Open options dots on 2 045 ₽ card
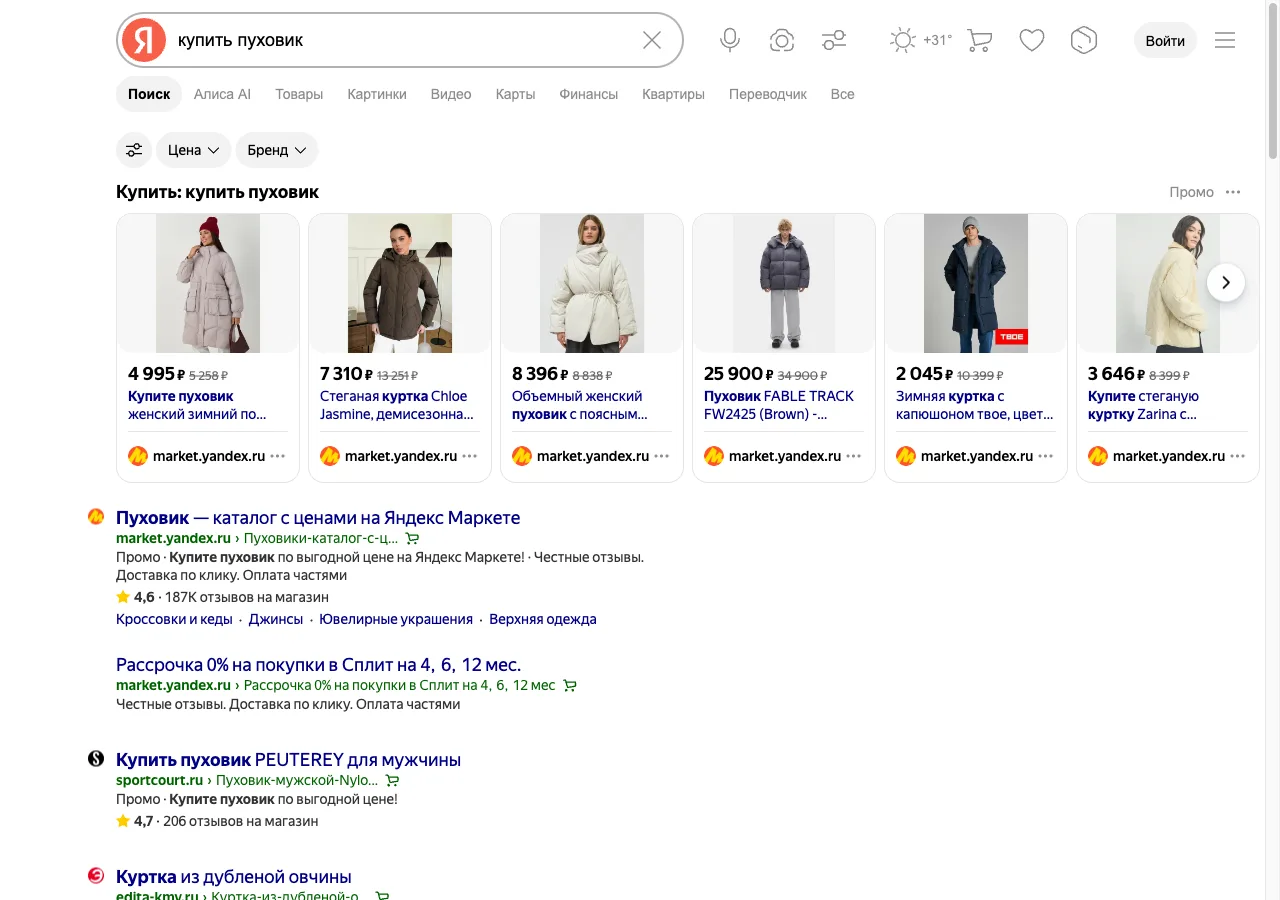Image resolution: width=1280 pixels, height=900 pixels. [x=1046, y=456]
